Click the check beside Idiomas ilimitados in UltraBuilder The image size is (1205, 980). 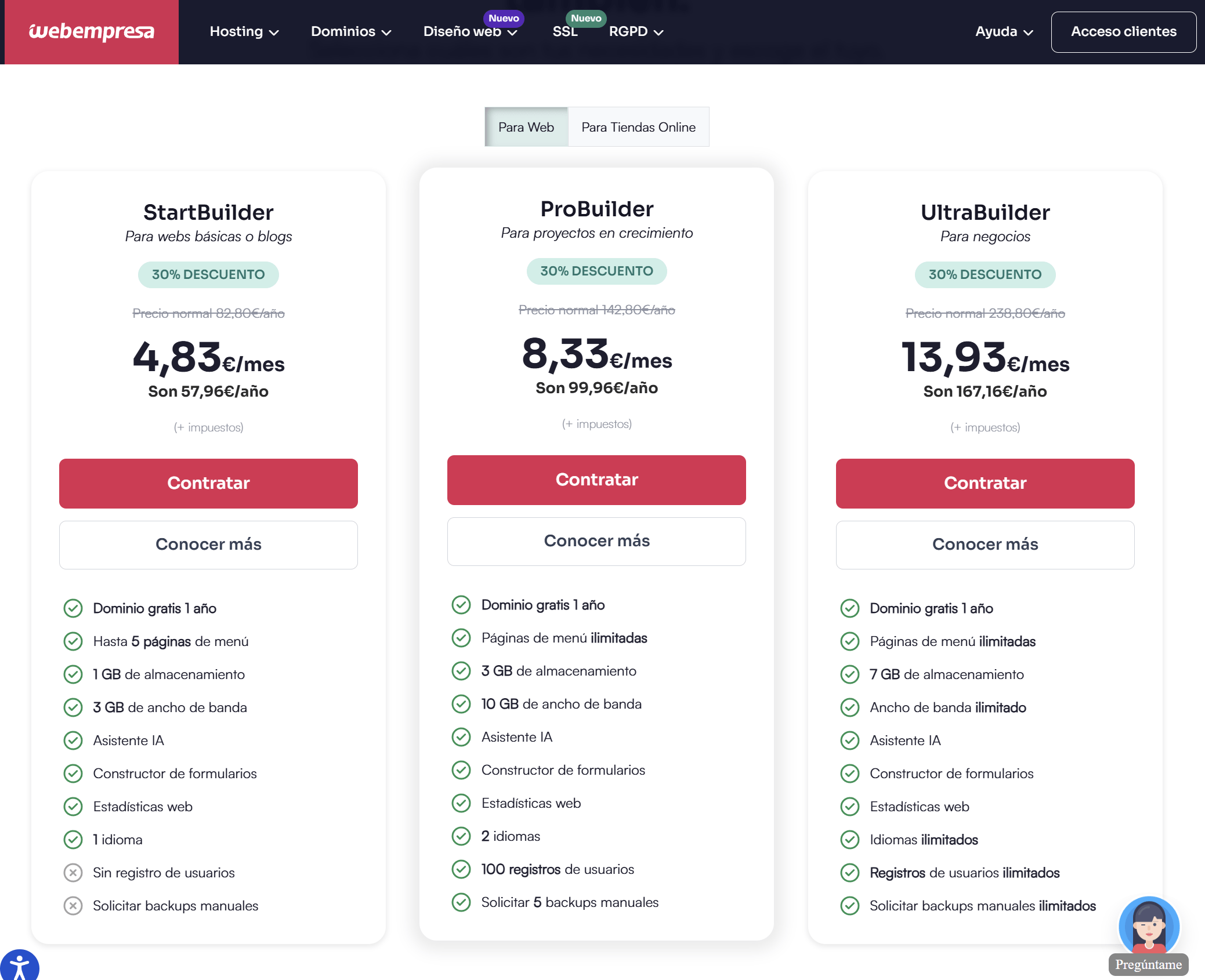point(851,839)
